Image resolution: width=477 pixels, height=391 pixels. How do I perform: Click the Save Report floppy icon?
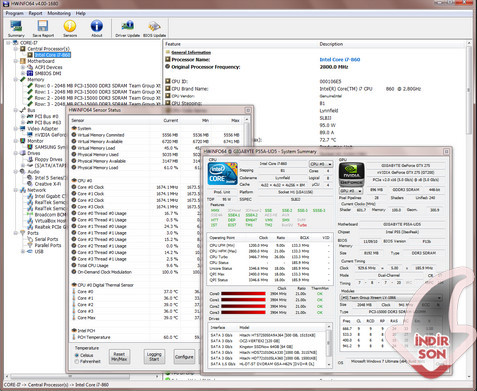[x=43, y=26]
